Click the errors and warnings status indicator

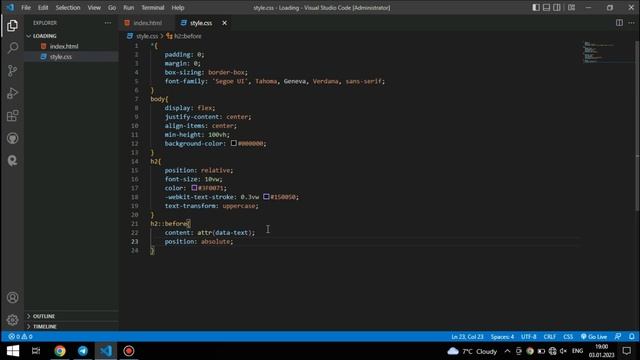[20, 337]
